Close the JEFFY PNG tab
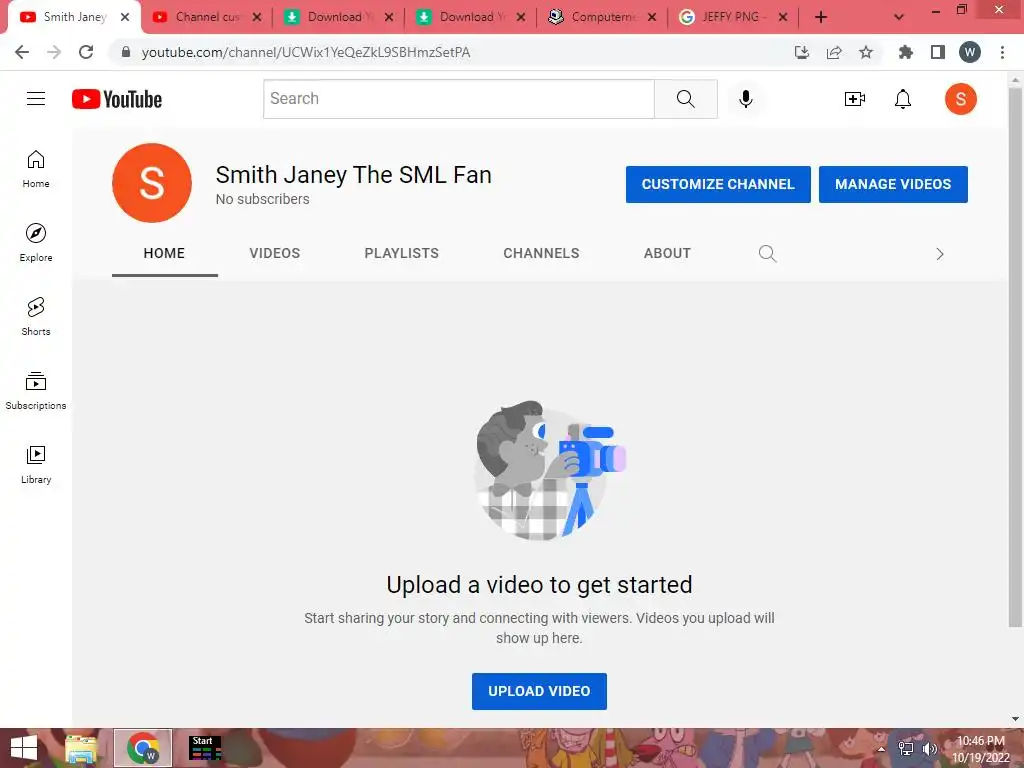The width and height of the screenshot is (1024, 768). [x=783, y=17]
